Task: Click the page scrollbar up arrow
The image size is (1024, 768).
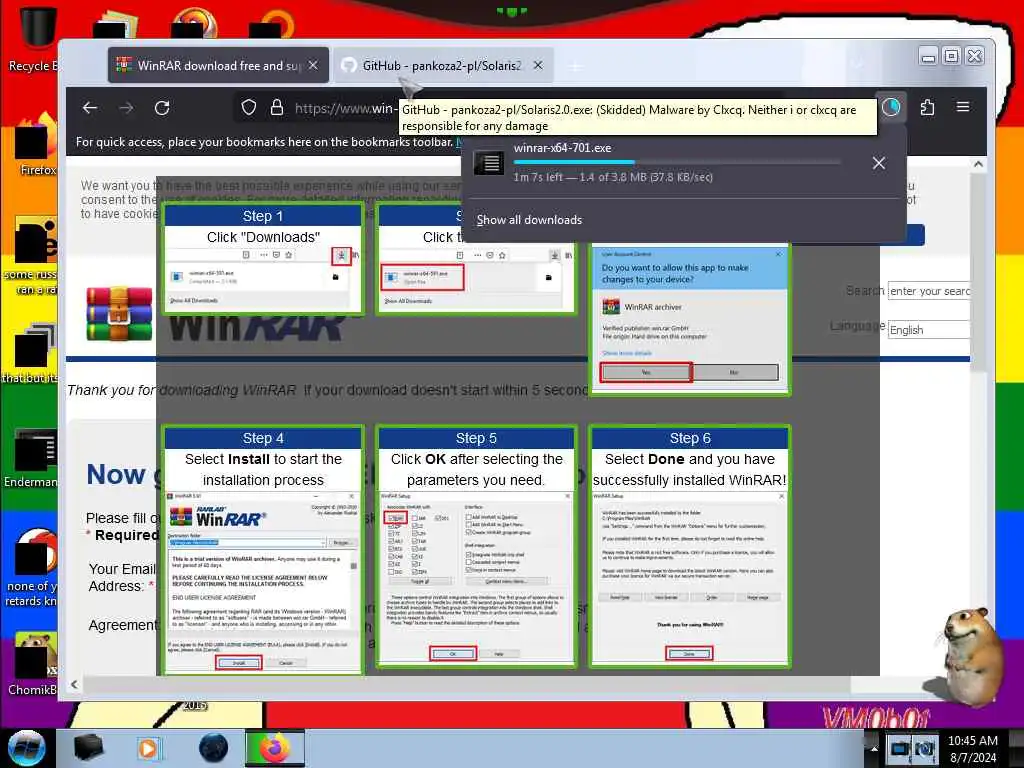Action: [978, 165]
